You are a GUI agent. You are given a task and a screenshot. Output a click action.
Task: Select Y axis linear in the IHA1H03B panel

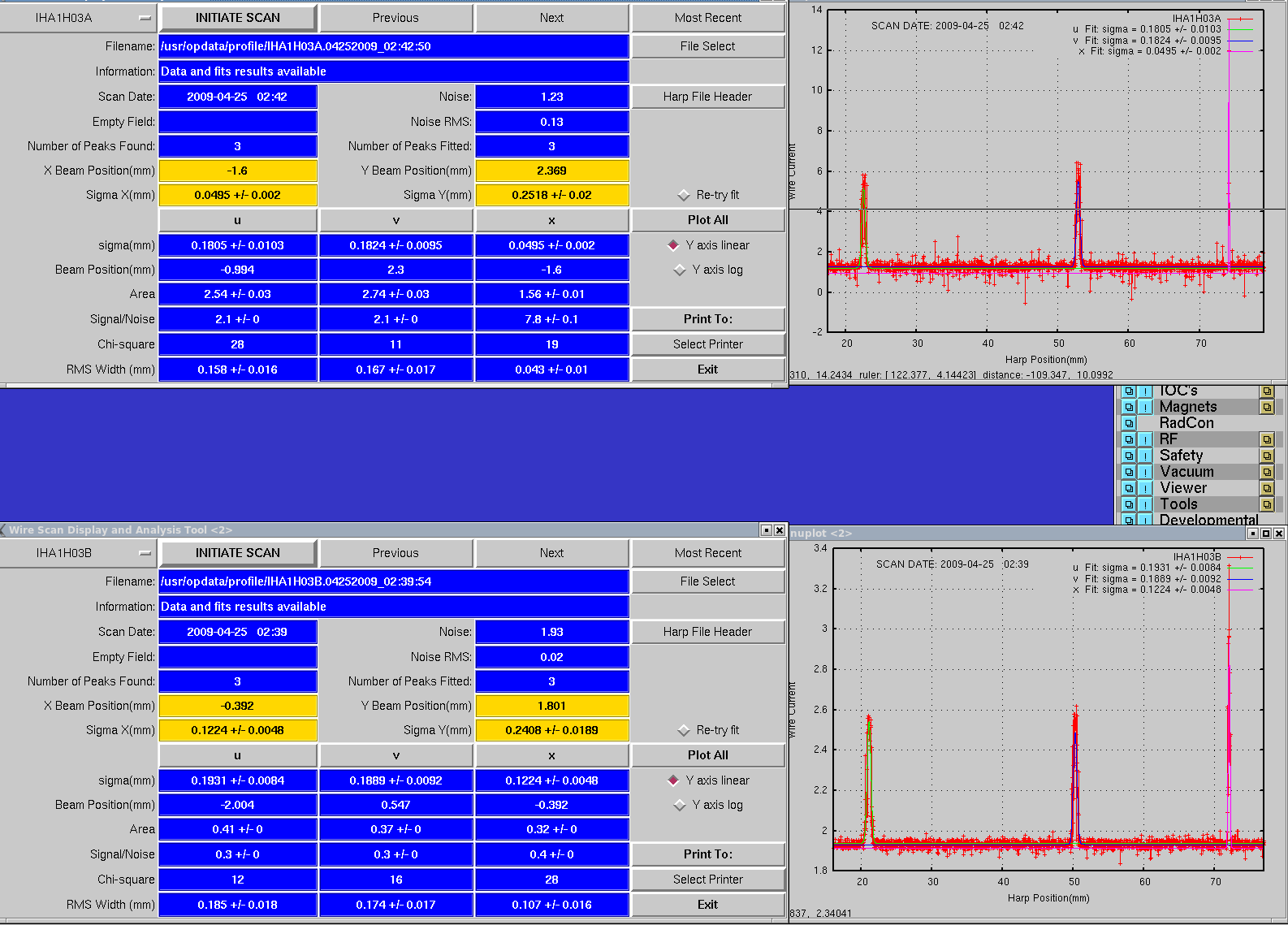tap(673, 780)
